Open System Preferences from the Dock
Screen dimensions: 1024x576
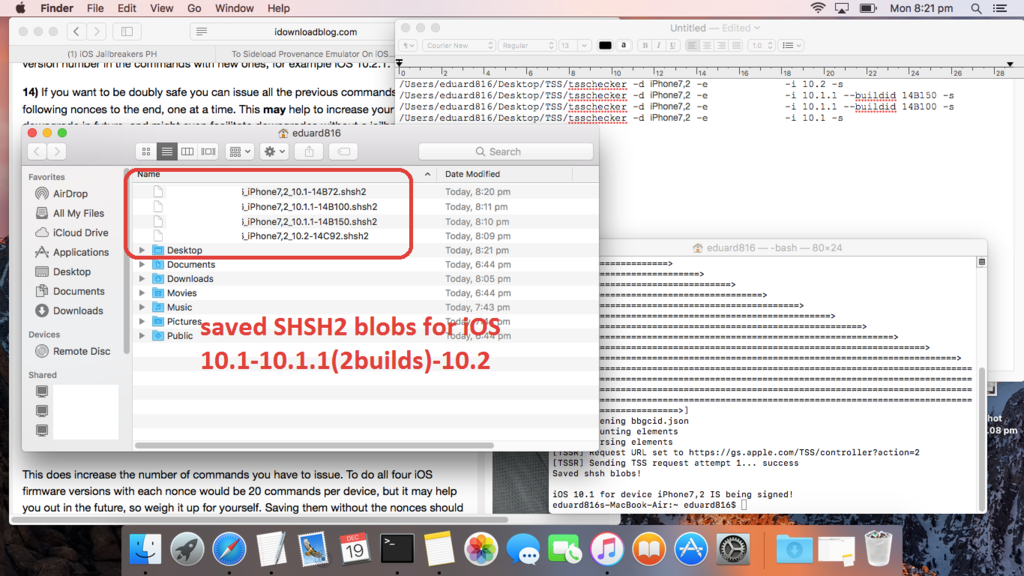[733, 549]
